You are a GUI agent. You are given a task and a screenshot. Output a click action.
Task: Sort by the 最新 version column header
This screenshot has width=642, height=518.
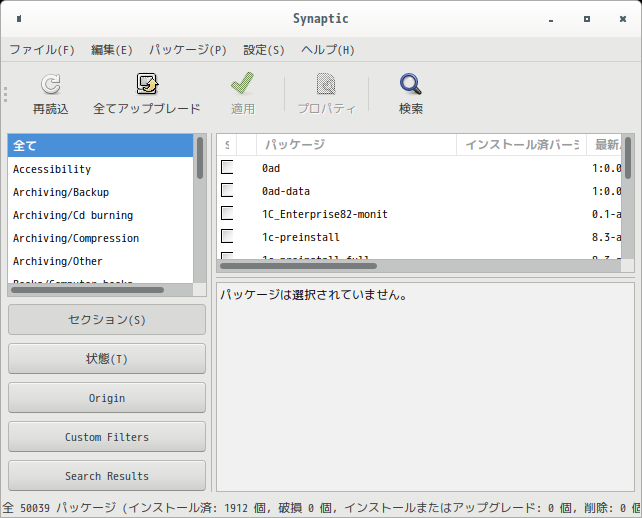click(604, 145)
